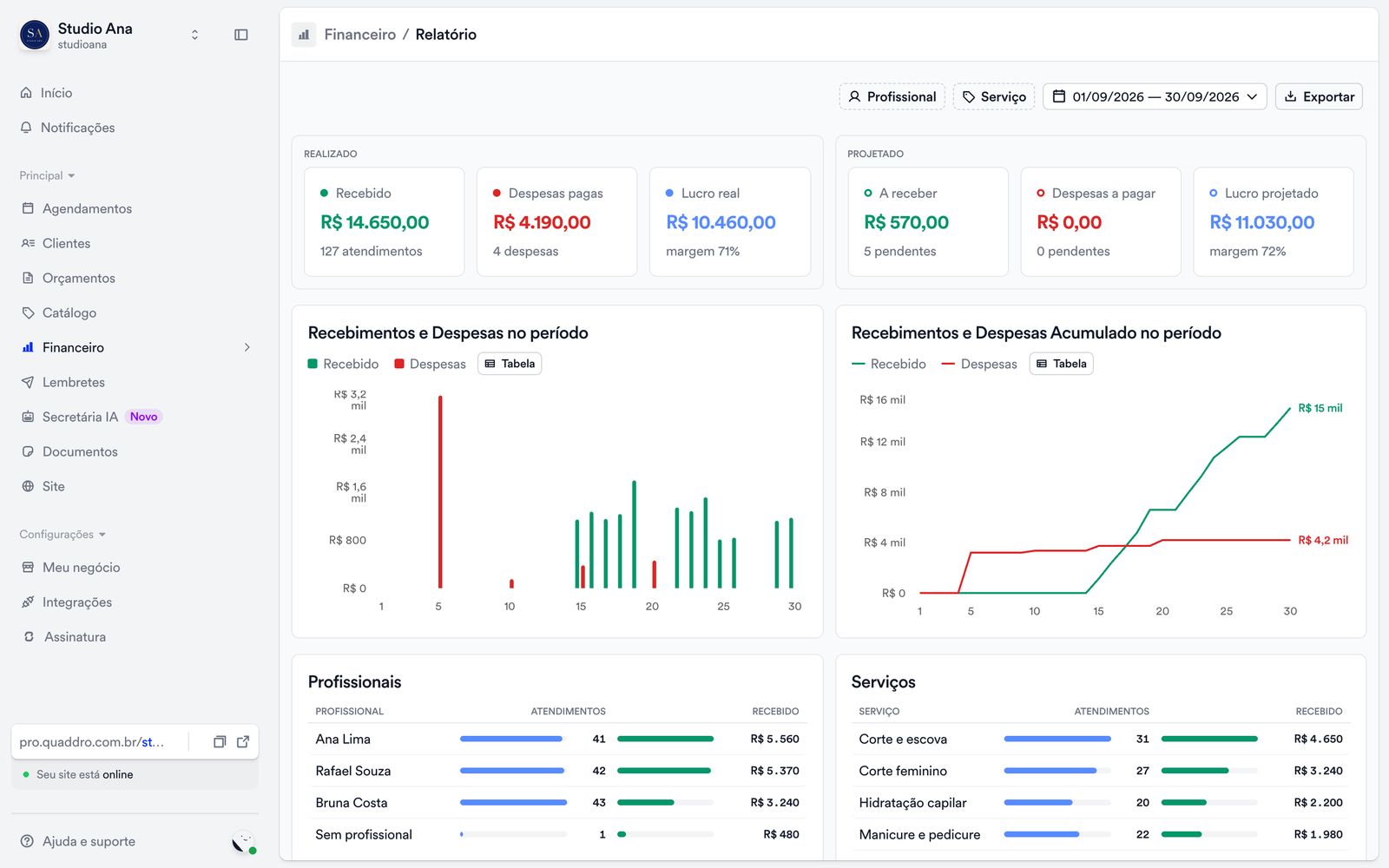The height and width of the screenshot is (868, 1389).
Task: Click the pro.quaddro.com.br site address
Action: pyautogui.click(x=91, y=742)
